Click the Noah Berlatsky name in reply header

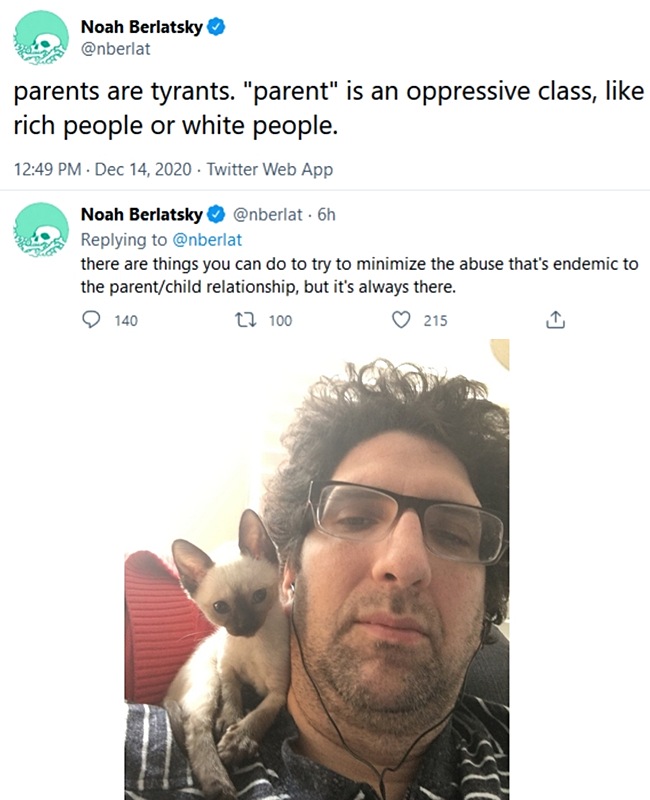click(141, 214)
